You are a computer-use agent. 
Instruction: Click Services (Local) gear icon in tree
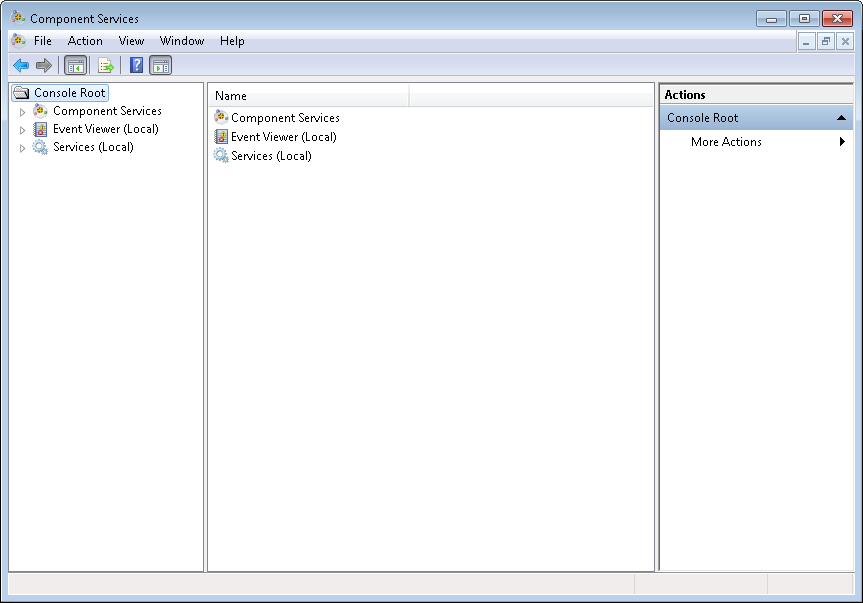40,147
